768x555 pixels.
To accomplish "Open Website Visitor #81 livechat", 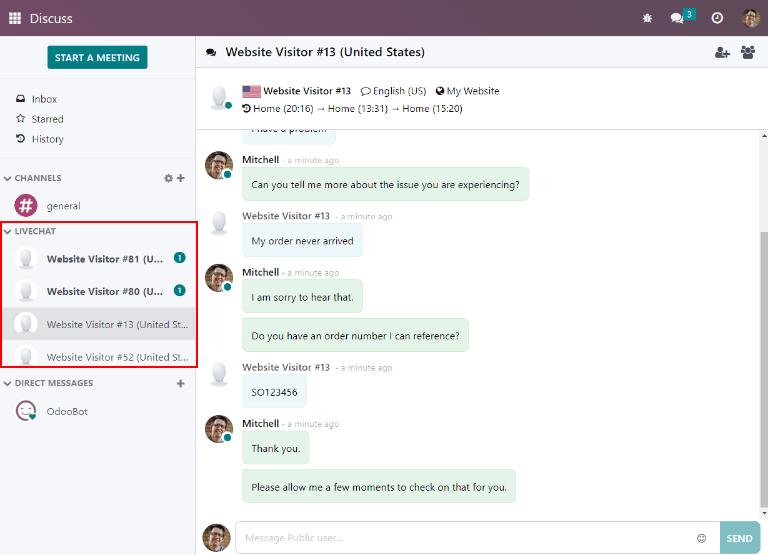I will tap(104, 259).
